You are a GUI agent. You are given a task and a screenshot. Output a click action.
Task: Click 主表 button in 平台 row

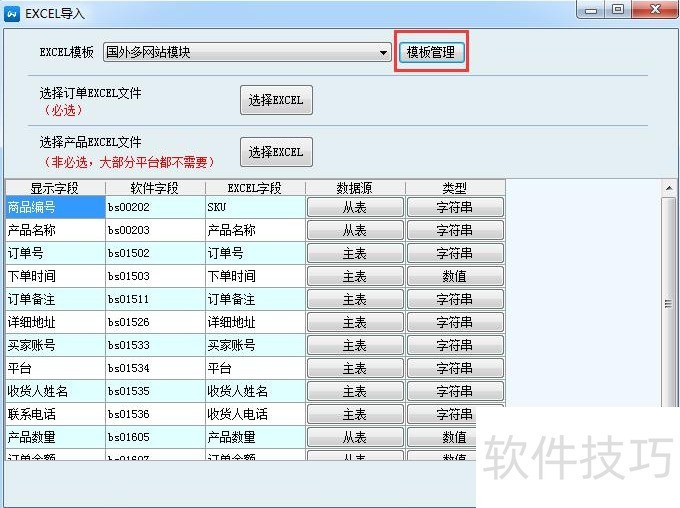pyautogui.click(x=355, y=369)
